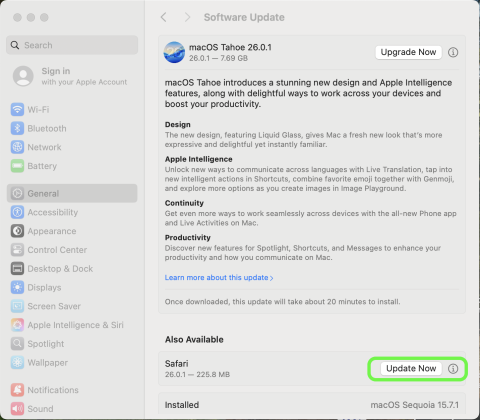This screenshot has height=420, width=480.
Task: Click the Control Center icon
Action: tap(17, 250)
